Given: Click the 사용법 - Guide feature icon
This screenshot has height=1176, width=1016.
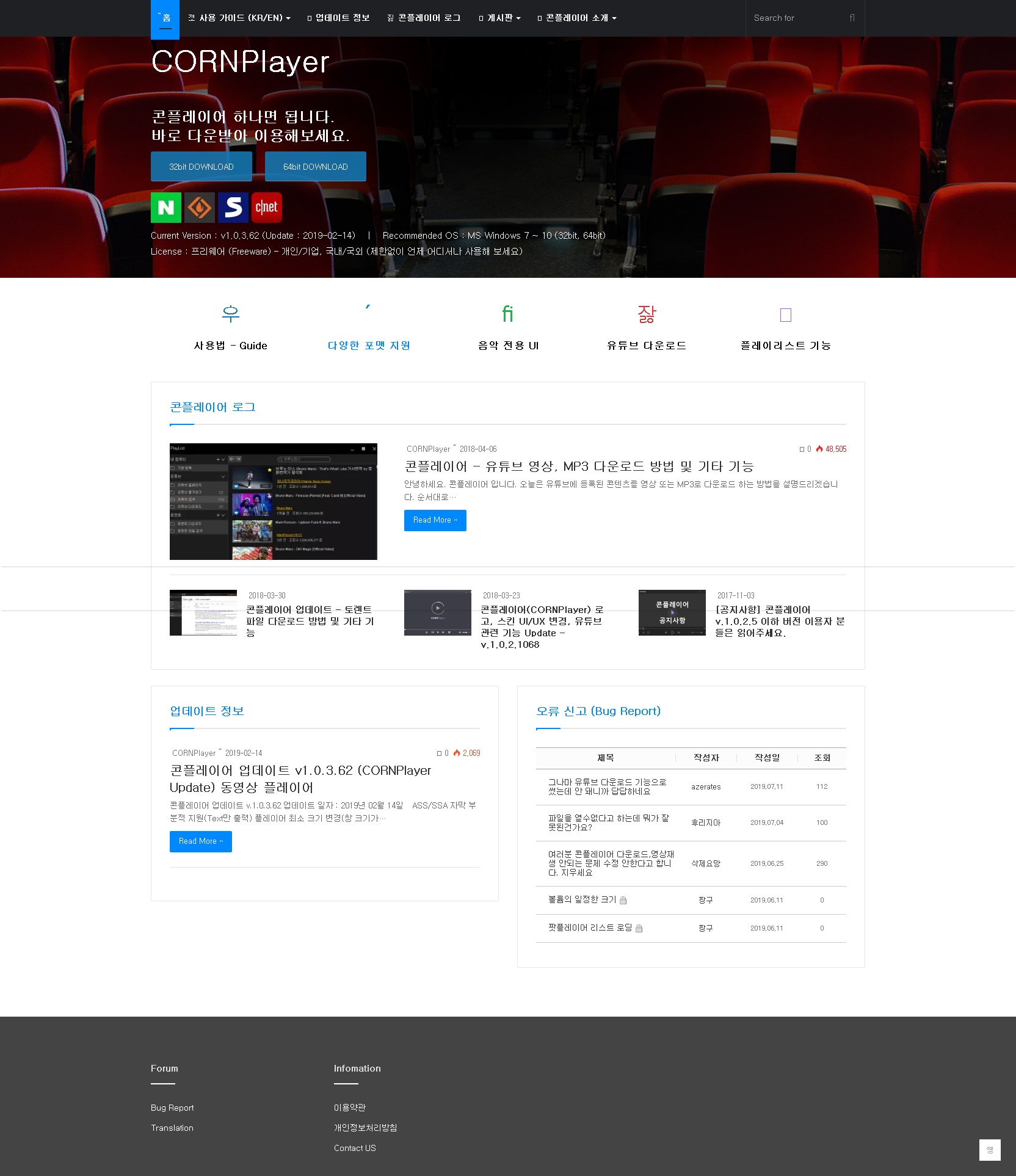Looking at the screenshot, I should point(231,314).
